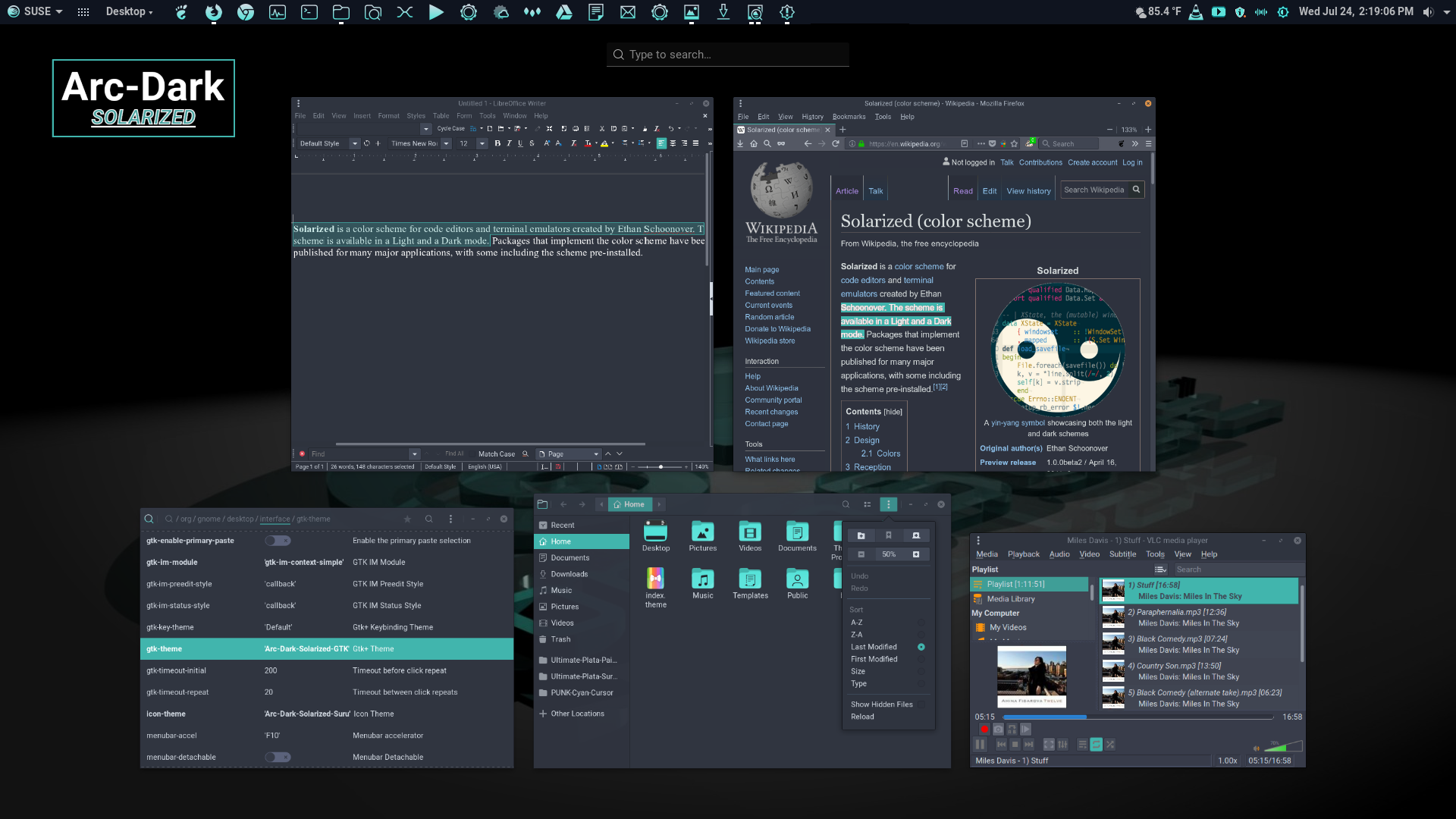The image size is (1456, 819).
Task: Click Reload in Files menu
Action: [862, 717]
